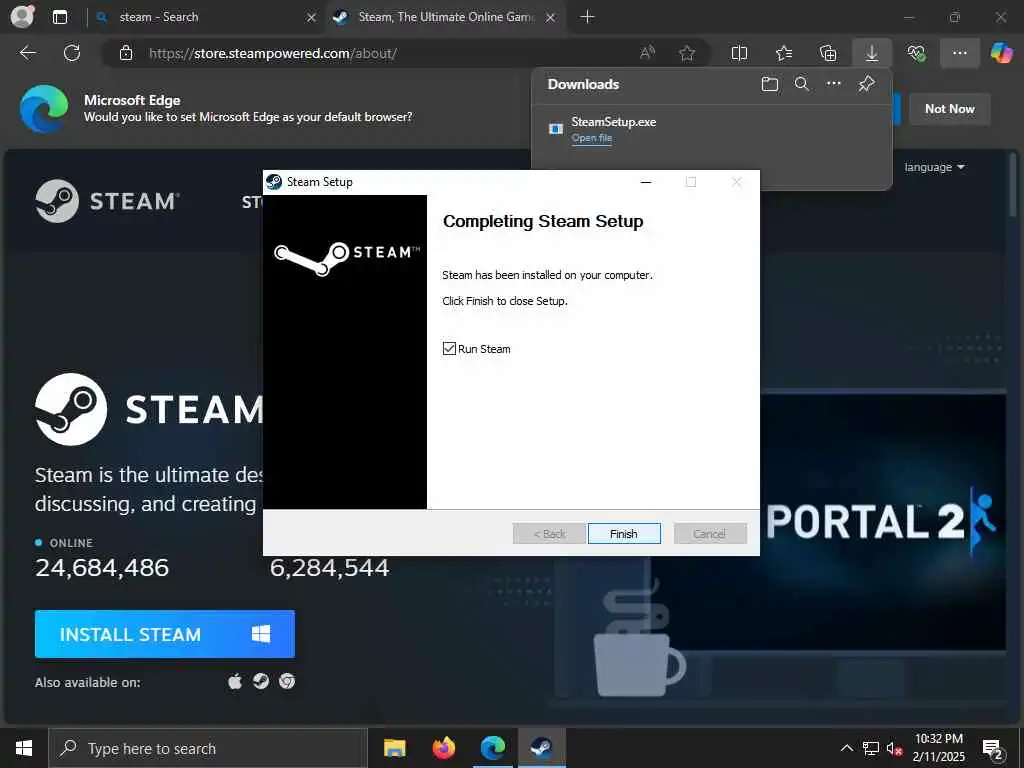Open the Edge profile avatar
The height and width of the screenshot is (768, 1024).
[23, 16]
